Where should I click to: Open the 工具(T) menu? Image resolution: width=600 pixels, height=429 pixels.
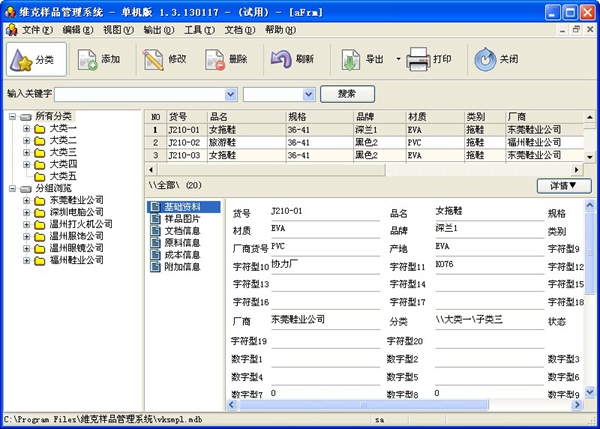tap(199, 30)
